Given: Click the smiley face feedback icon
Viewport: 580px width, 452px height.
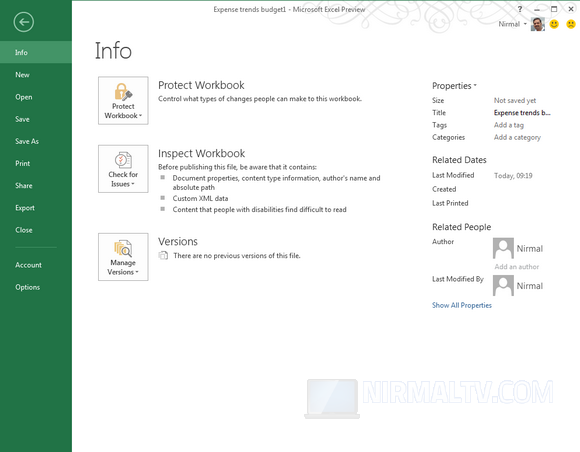Looking at the screenshot, I should coord(554,24).
